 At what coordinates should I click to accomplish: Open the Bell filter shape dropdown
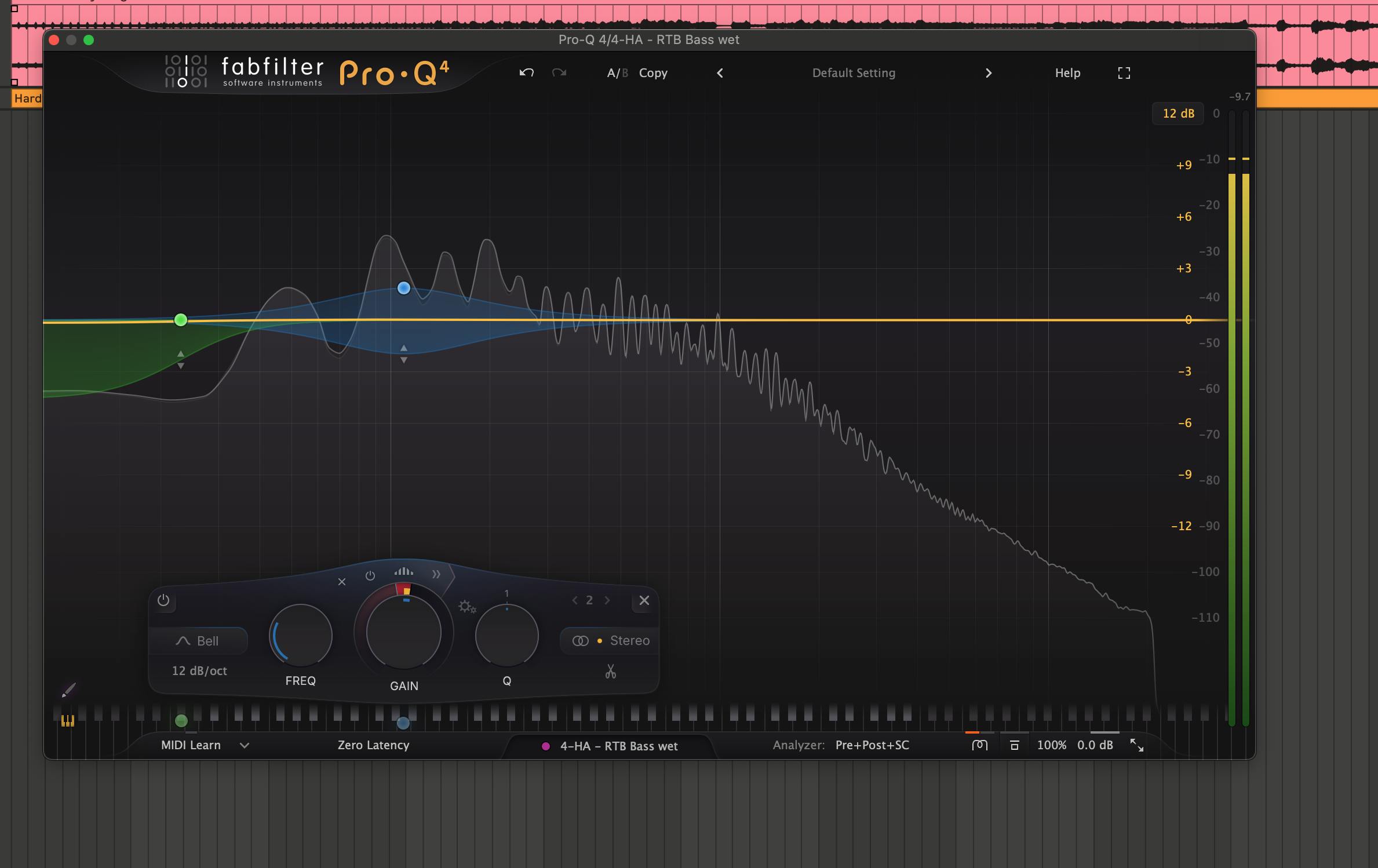[198, 641]
